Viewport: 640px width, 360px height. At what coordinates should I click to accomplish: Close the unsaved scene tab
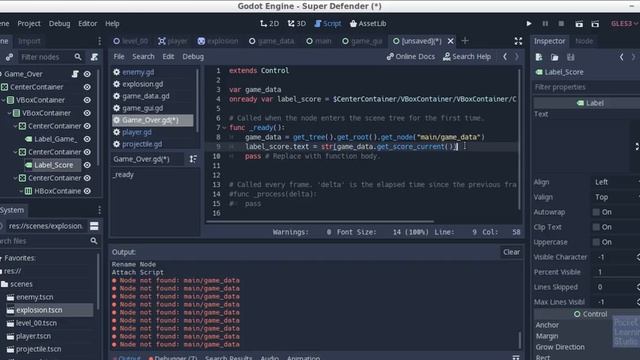coord(451,41)
